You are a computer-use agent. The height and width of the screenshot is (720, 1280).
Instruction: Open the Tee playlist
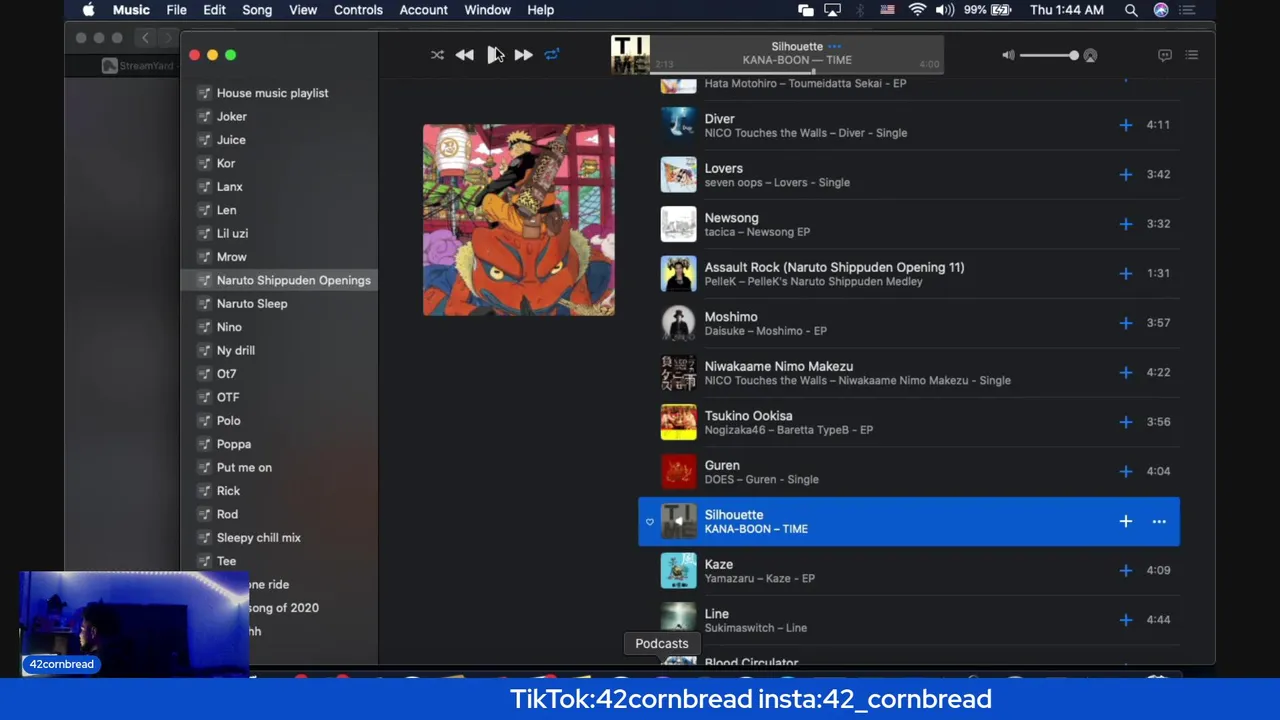tap(280, 561)
